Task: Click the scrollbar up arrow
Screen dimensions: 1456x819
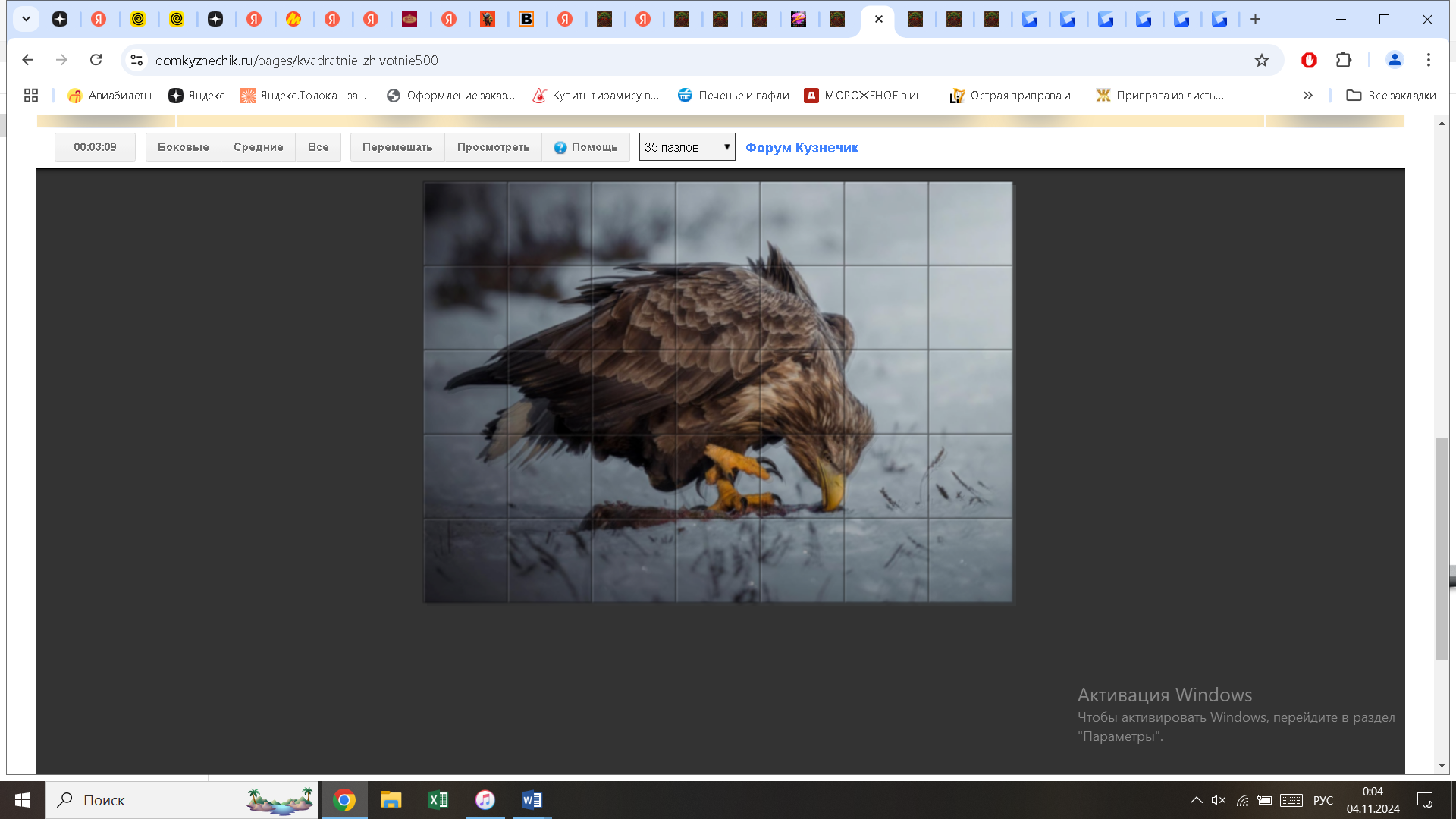Action: click(x=1442, y=123)
